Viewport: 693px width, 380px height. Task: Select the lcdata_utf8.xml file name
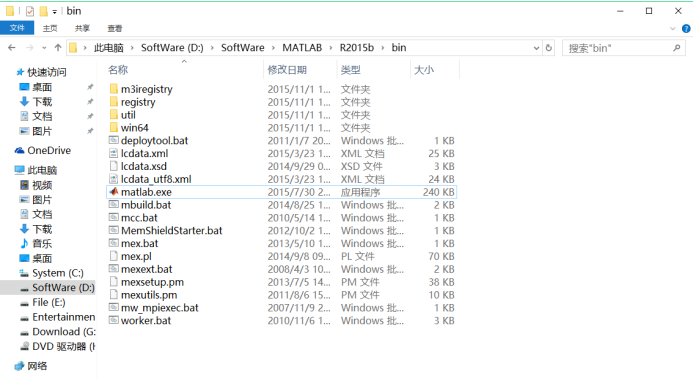pyautogui.click(x=156, y=179)
